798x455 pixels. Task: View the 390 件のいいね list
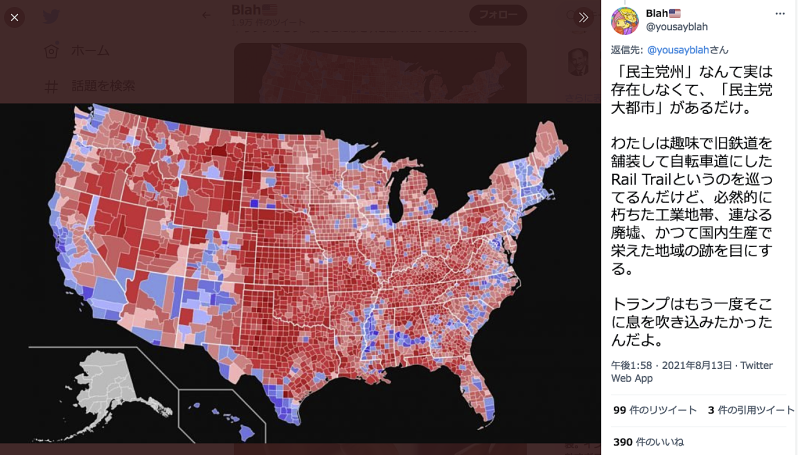(x=648, y=442)
